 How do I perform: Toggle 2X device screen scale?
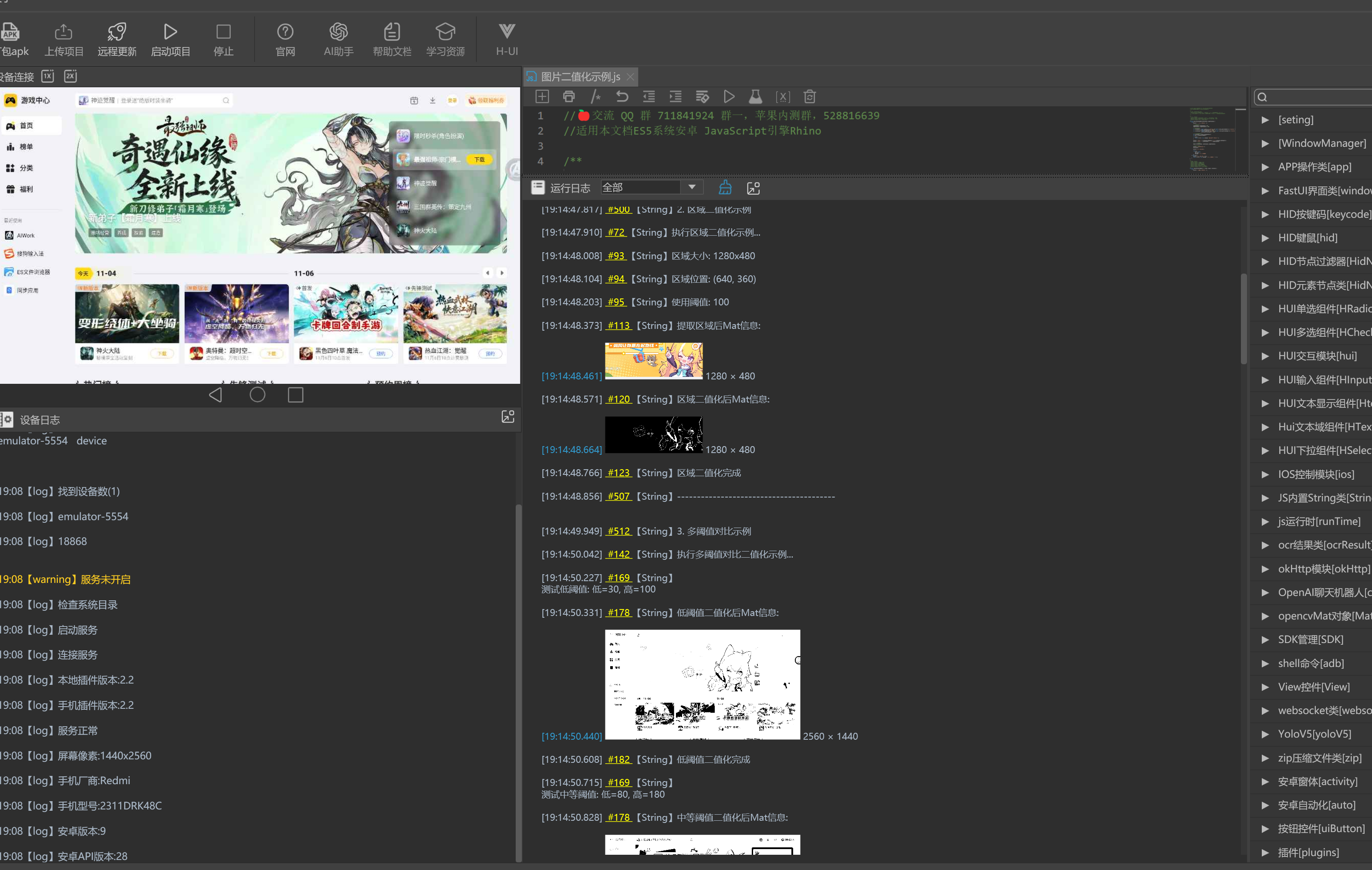coord(70,76)
